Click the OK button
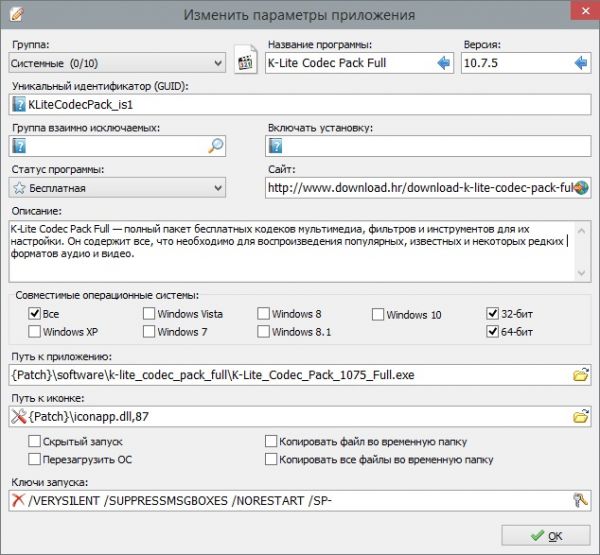Screen dimensions: 600x555 click(x=546, y=535)
